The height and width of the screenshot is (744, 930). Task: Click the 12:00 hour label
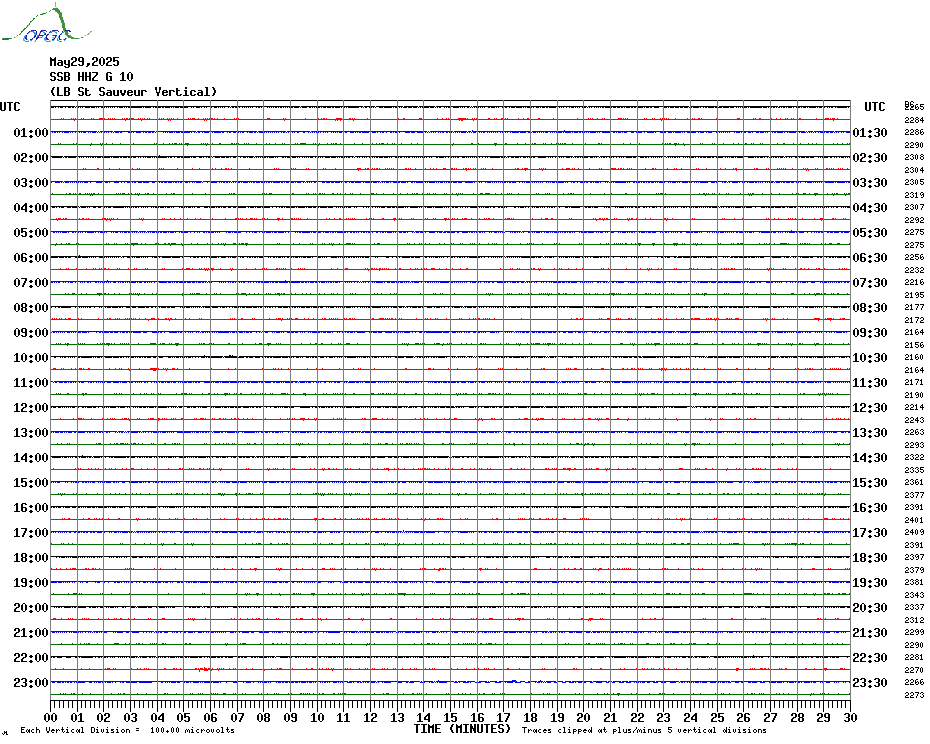tap(31, 408)
